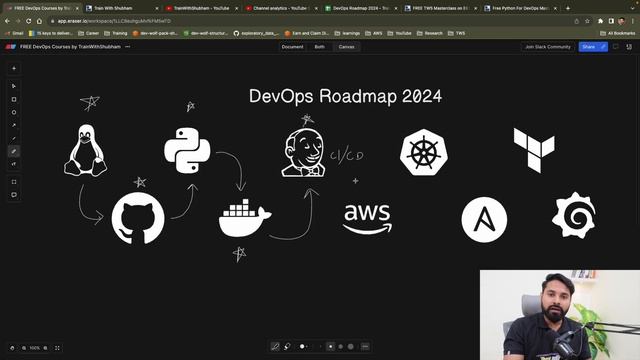The width and height of the screenshot is (640, 360).
Task: Switch to Train With Shubham browser tab
Action: [x=121, y=8]
